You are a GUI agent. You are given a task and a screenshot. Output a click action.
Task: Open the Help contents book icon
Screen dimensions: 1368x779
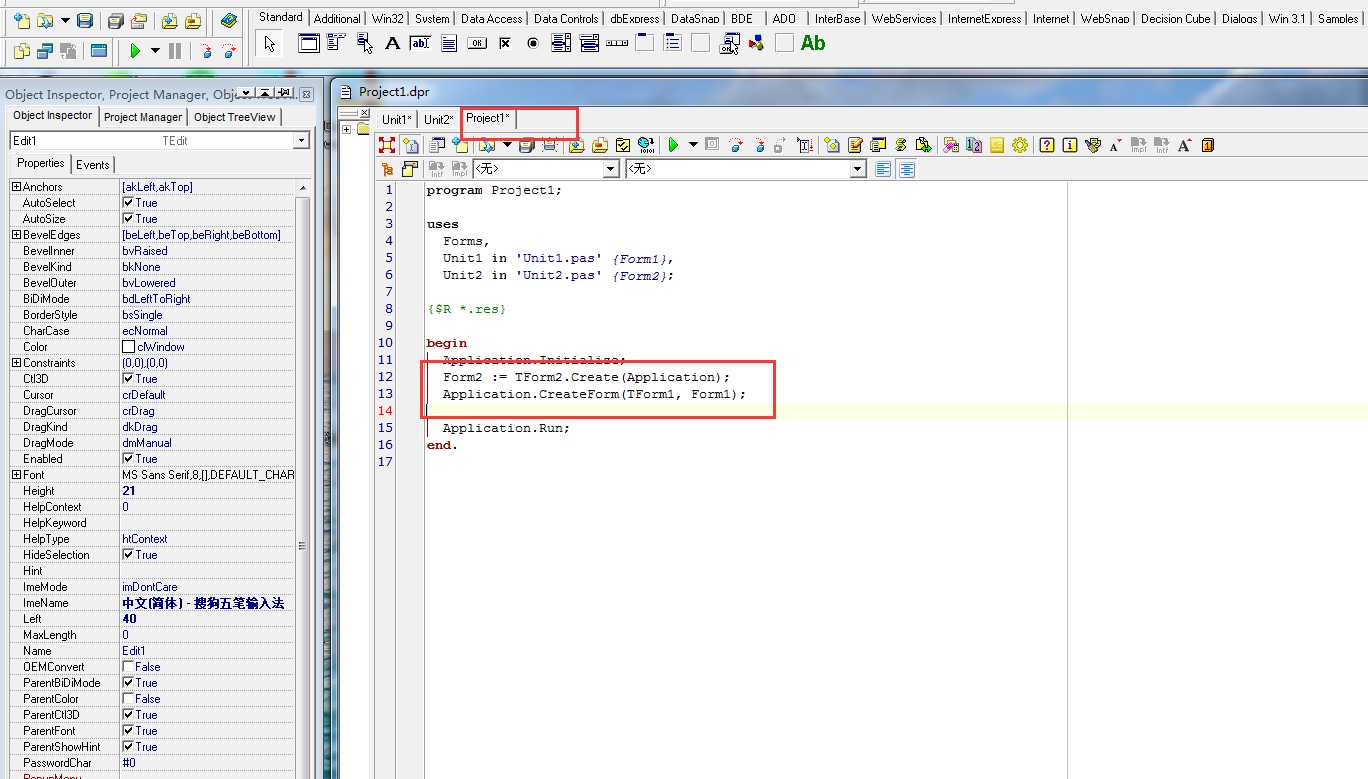click(x=229, y=20)
